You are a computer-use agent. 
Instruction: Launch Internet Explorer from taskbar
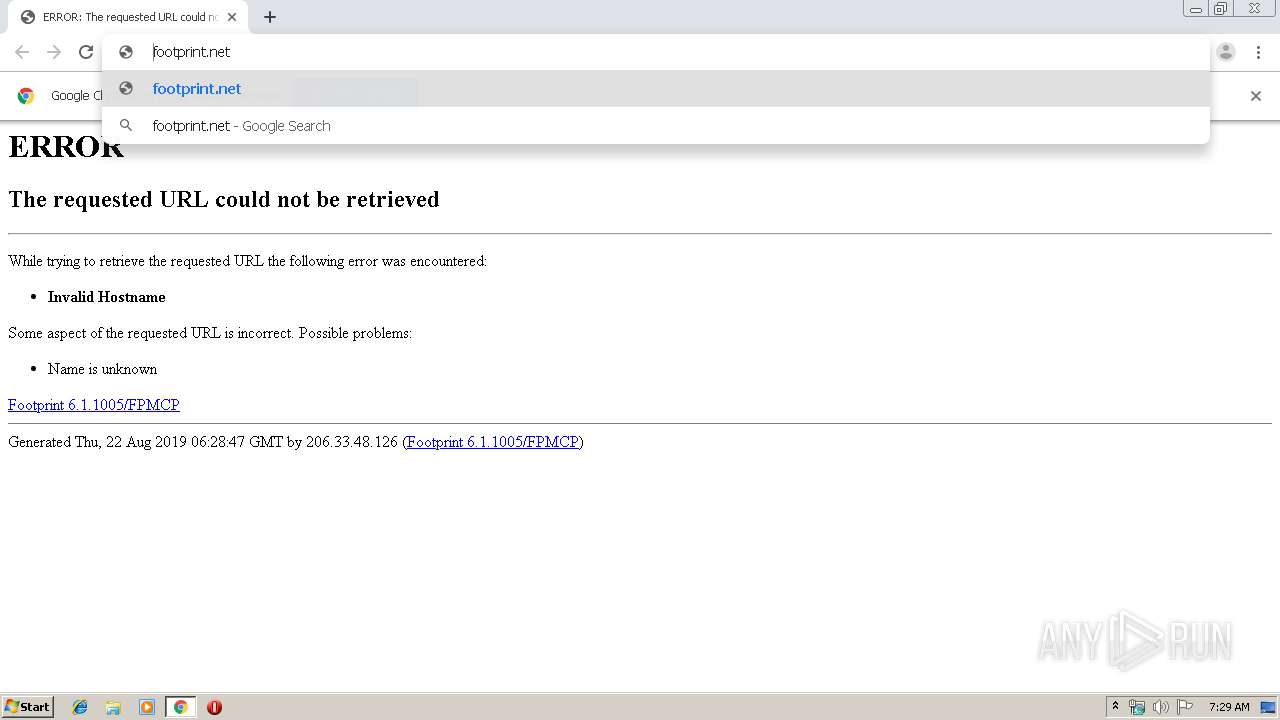80,707
